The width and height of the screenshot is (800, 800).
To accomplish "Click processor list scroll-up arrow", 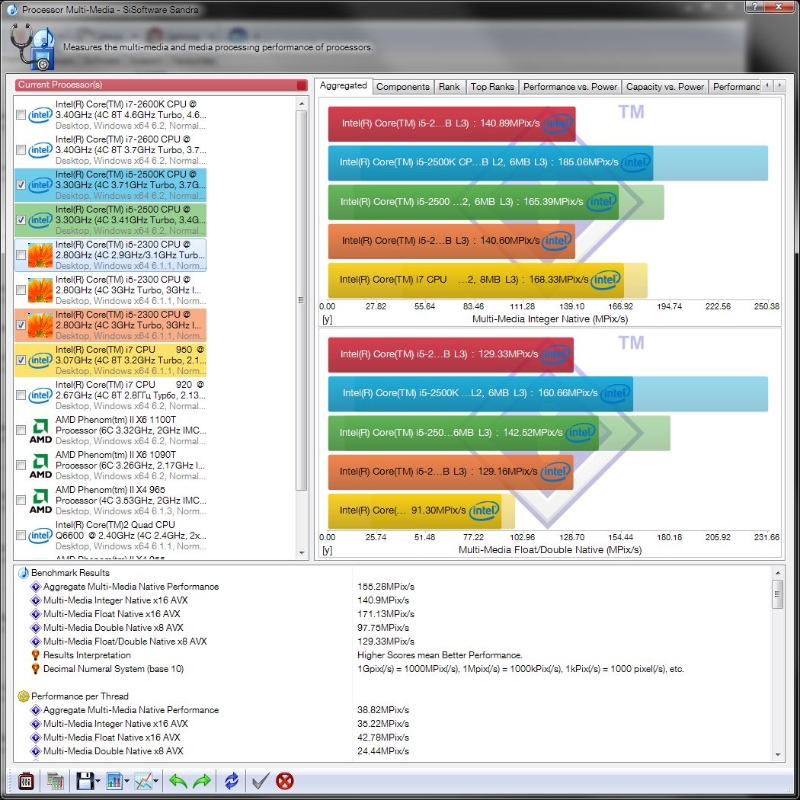I will [302, 104].
